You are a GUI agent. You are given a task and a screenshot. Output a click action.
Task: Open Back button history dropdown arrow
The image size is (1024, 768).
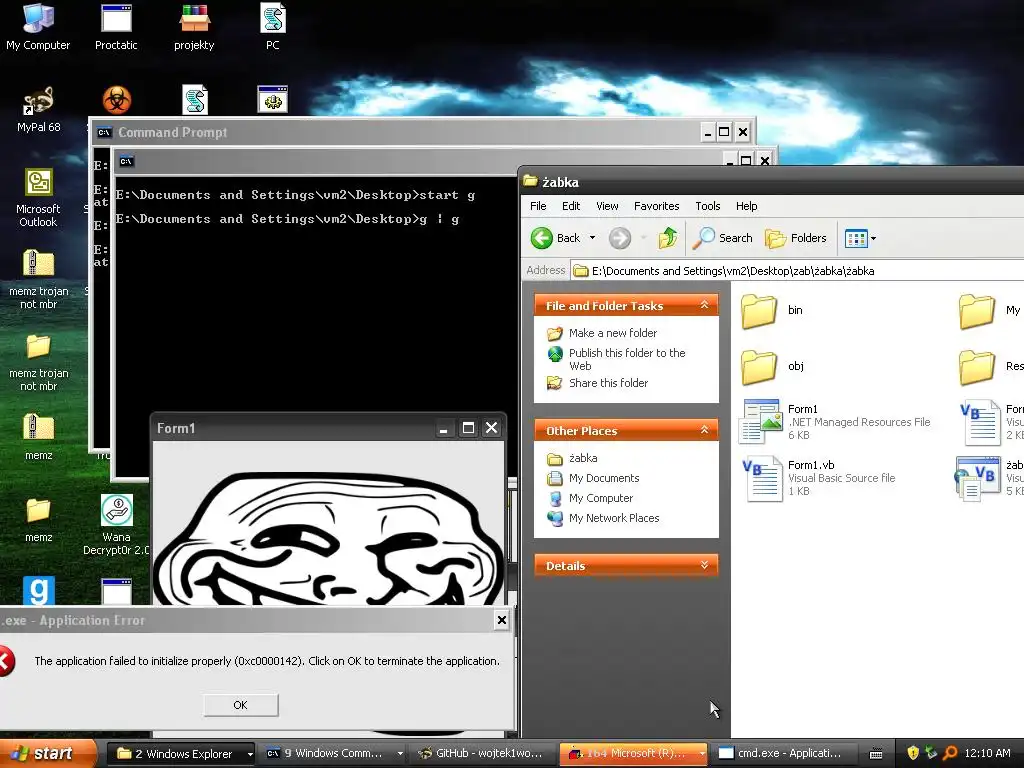coord(592,238)
